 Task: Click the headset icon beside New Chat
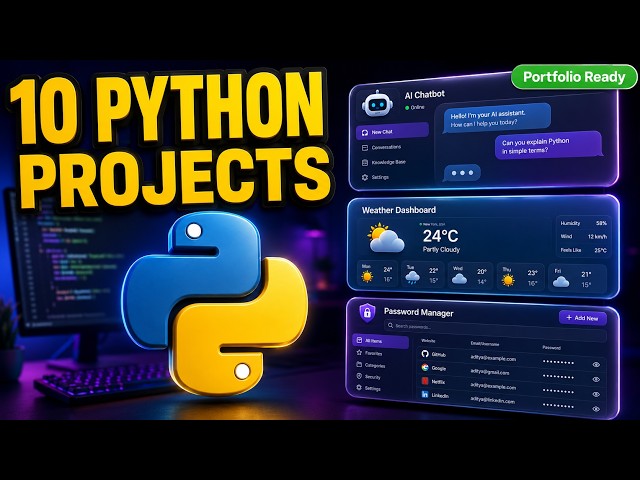point(365,132)
